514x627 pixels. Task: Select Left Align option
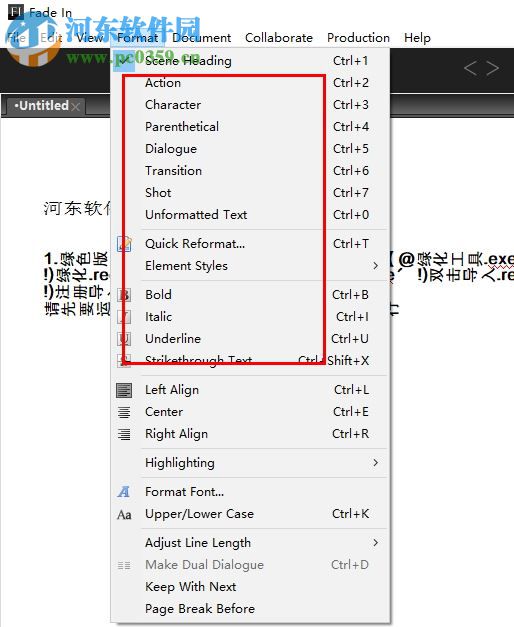250,390
